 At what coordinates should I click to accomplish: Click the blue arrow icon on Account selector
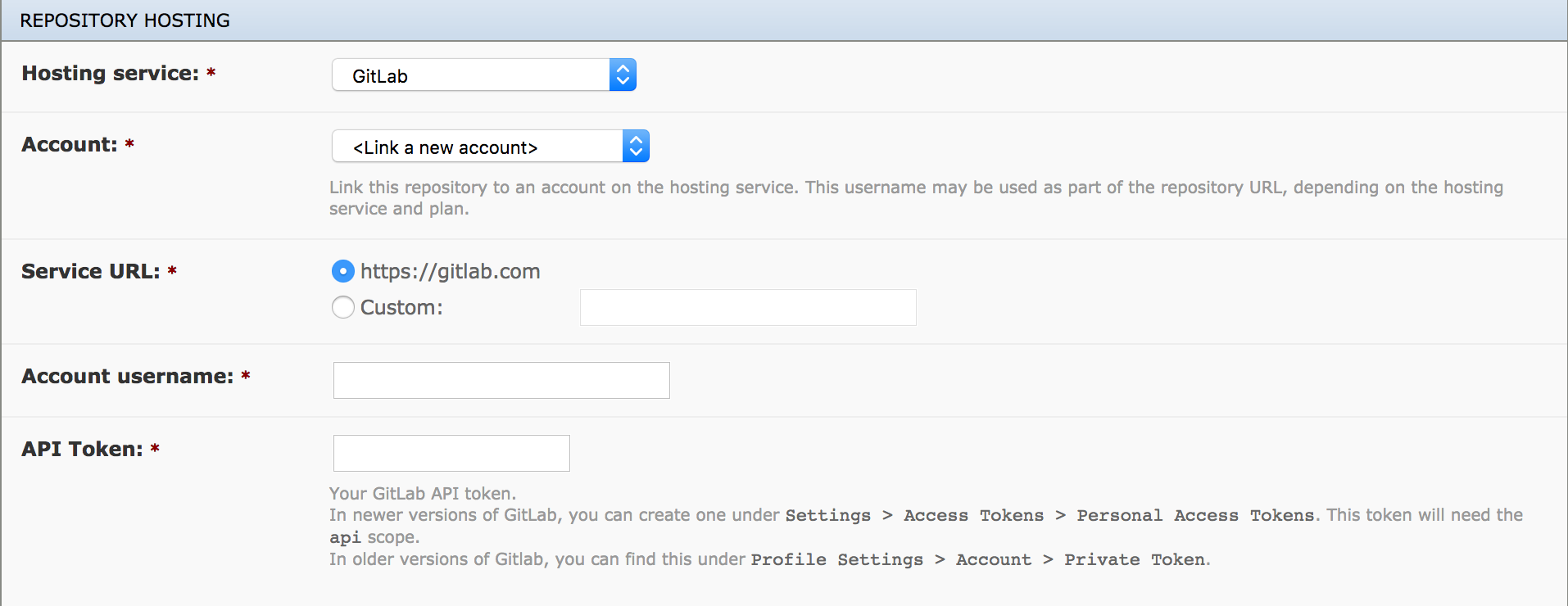(636, 147)
